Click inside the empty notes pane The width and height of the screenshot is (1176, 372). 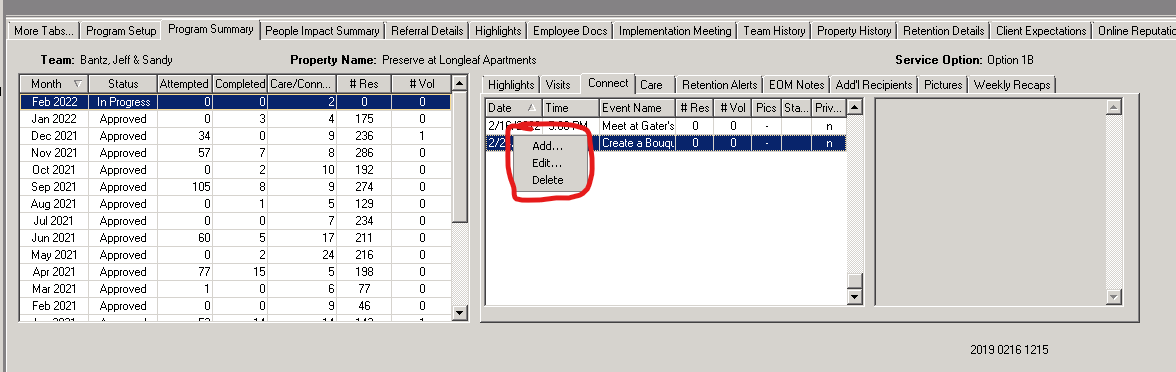click(x=991, y=202)
